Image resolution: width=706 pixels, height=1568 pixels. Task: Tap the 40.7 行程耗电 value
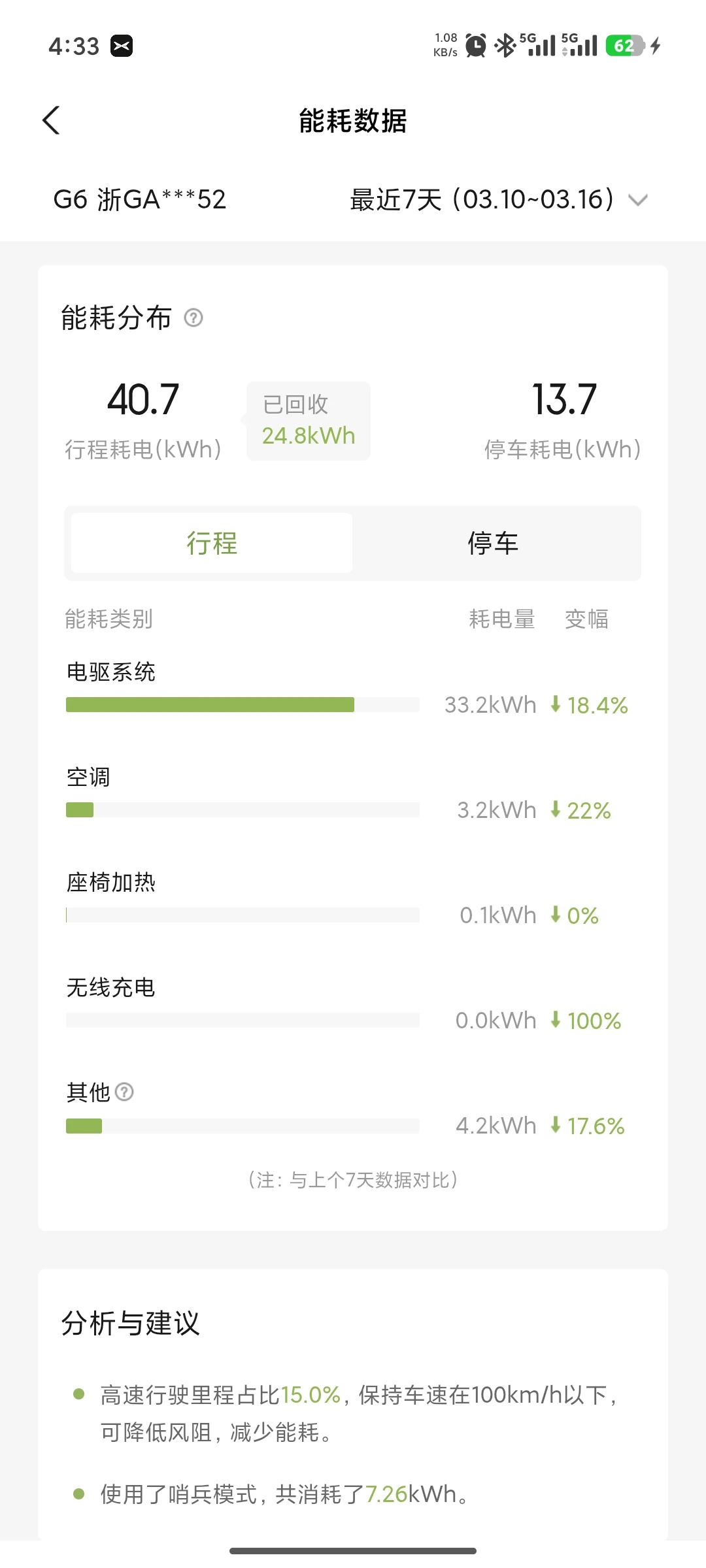pyautogui.click(x=143, y=400)
